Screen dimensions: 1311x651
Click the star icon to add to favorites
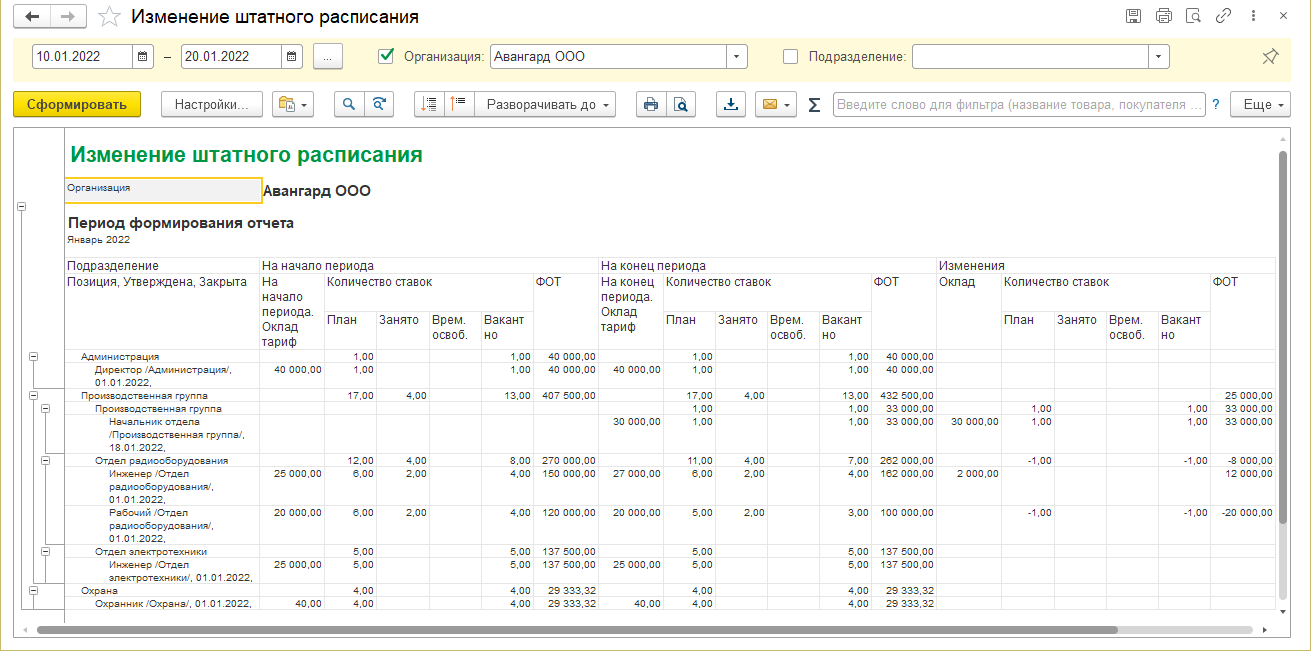click(111, 17)
